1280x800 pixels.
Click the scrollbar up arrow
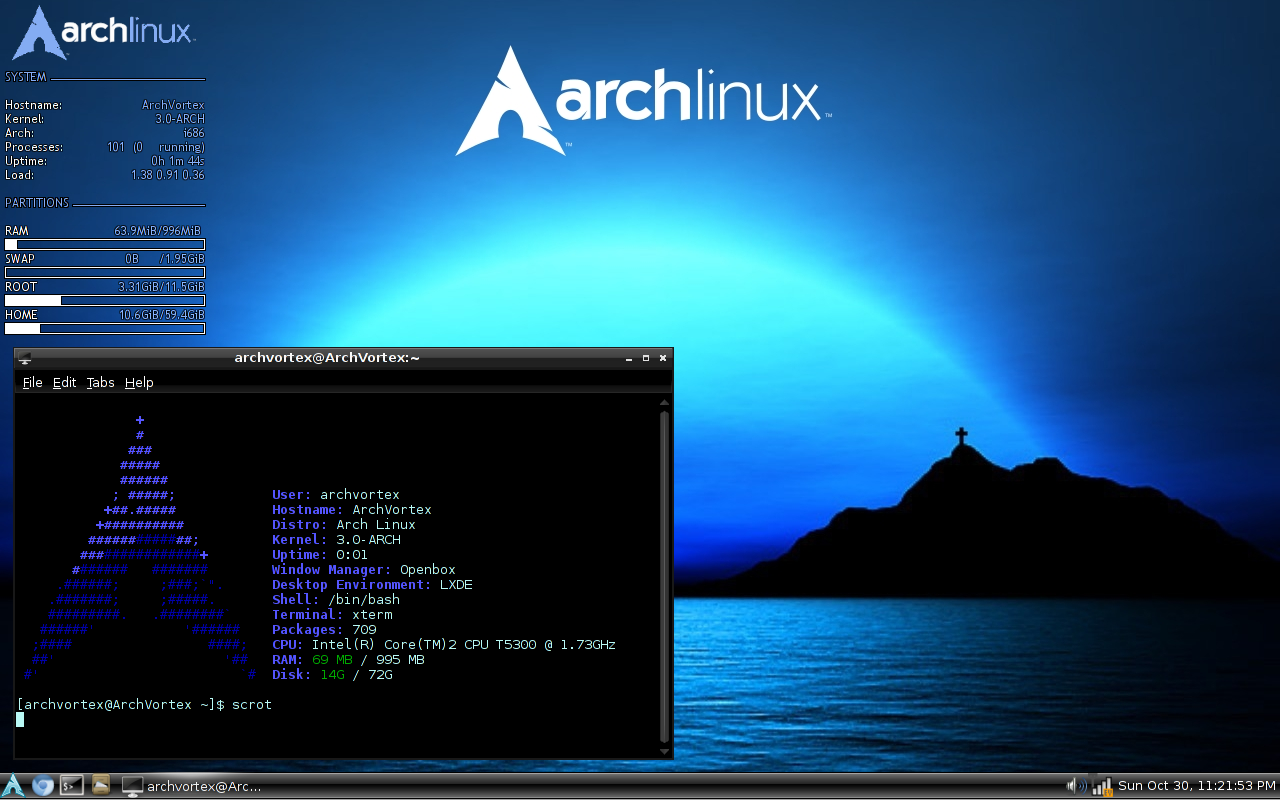click(x=663, y=403)
